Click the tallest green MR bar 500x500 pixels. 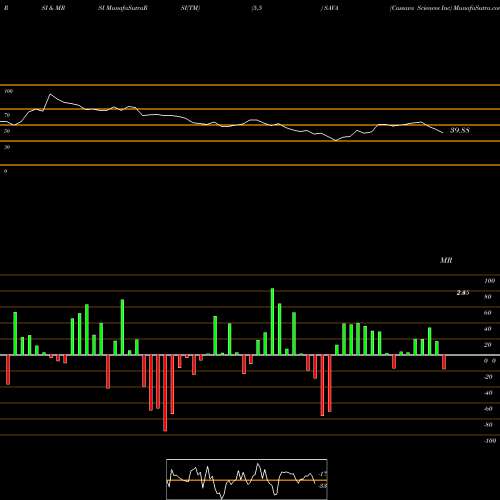point(272,322)
